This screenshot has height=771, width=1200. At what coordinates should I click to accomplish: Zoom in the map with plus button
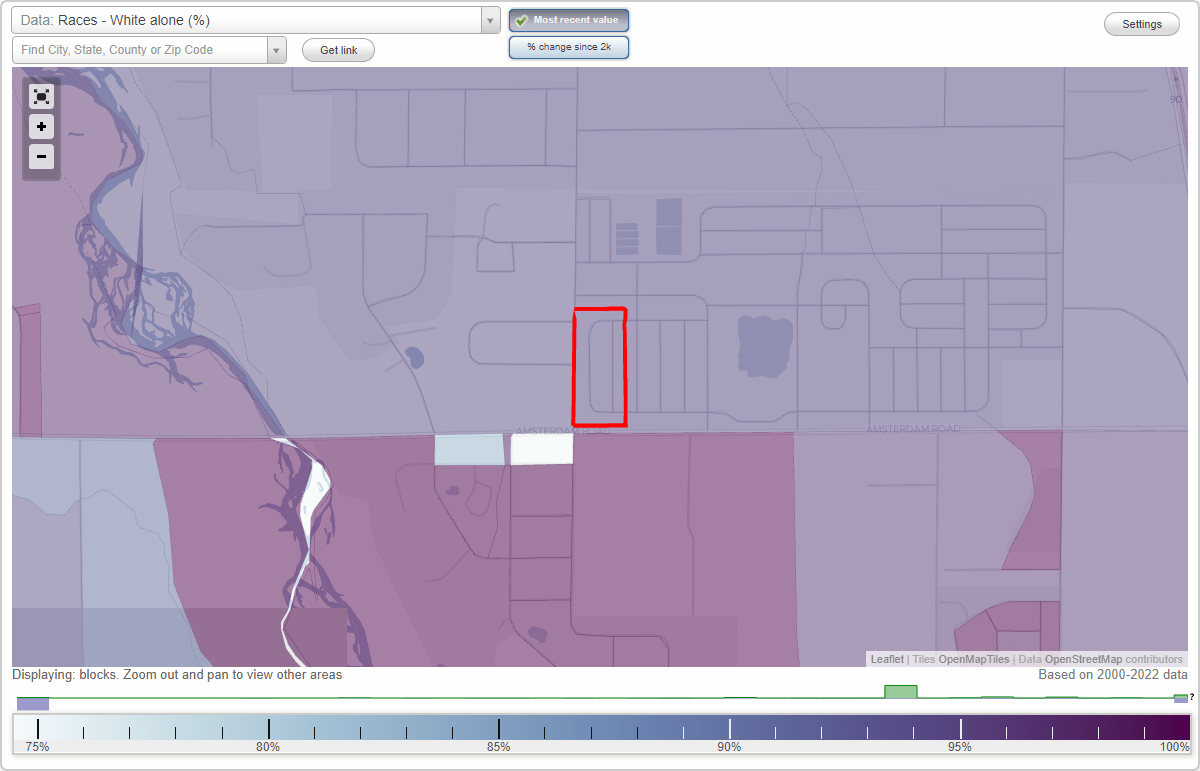point(41,127)
